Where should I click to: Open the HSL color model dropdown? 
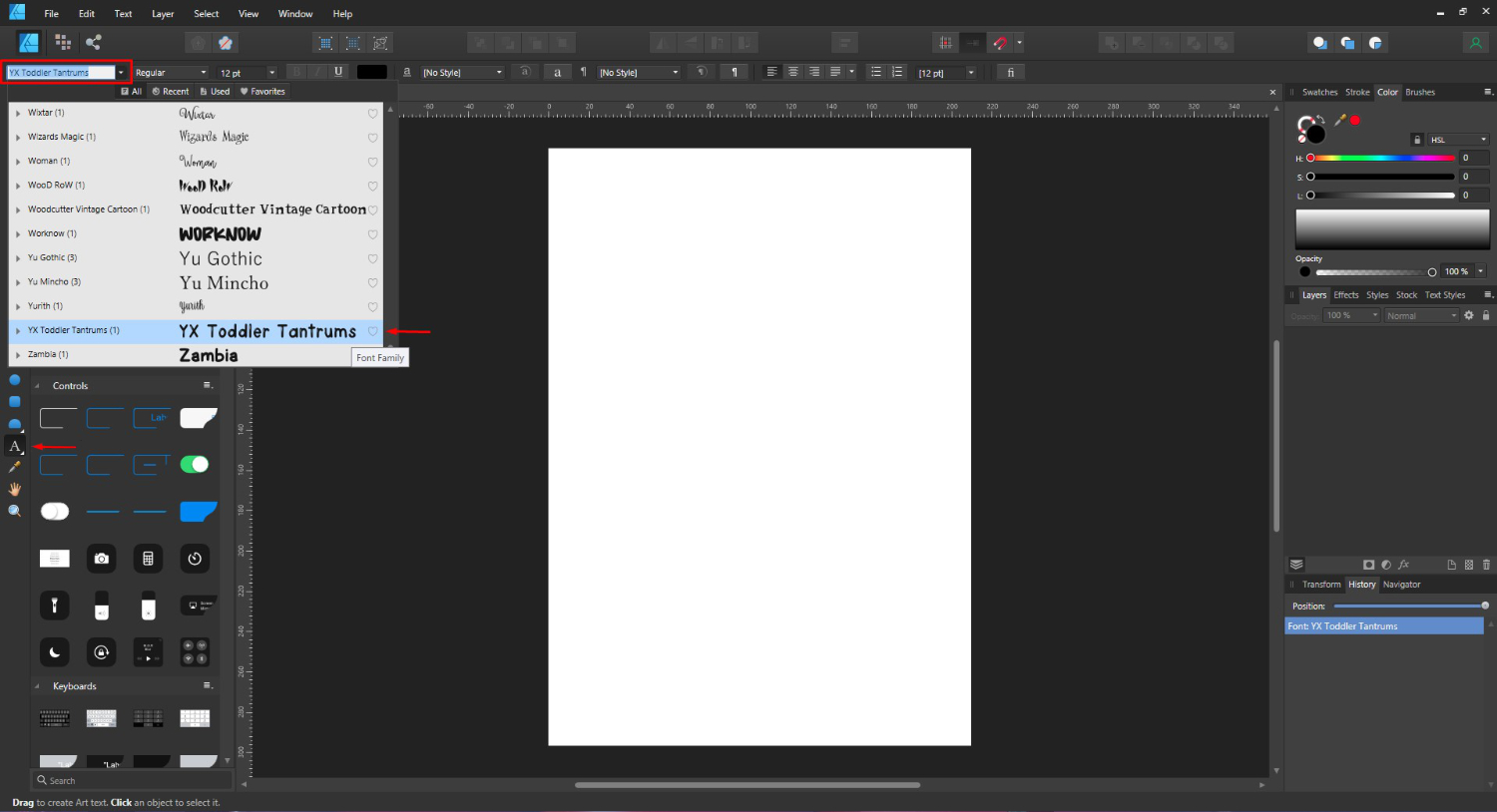pos(1458,140)
